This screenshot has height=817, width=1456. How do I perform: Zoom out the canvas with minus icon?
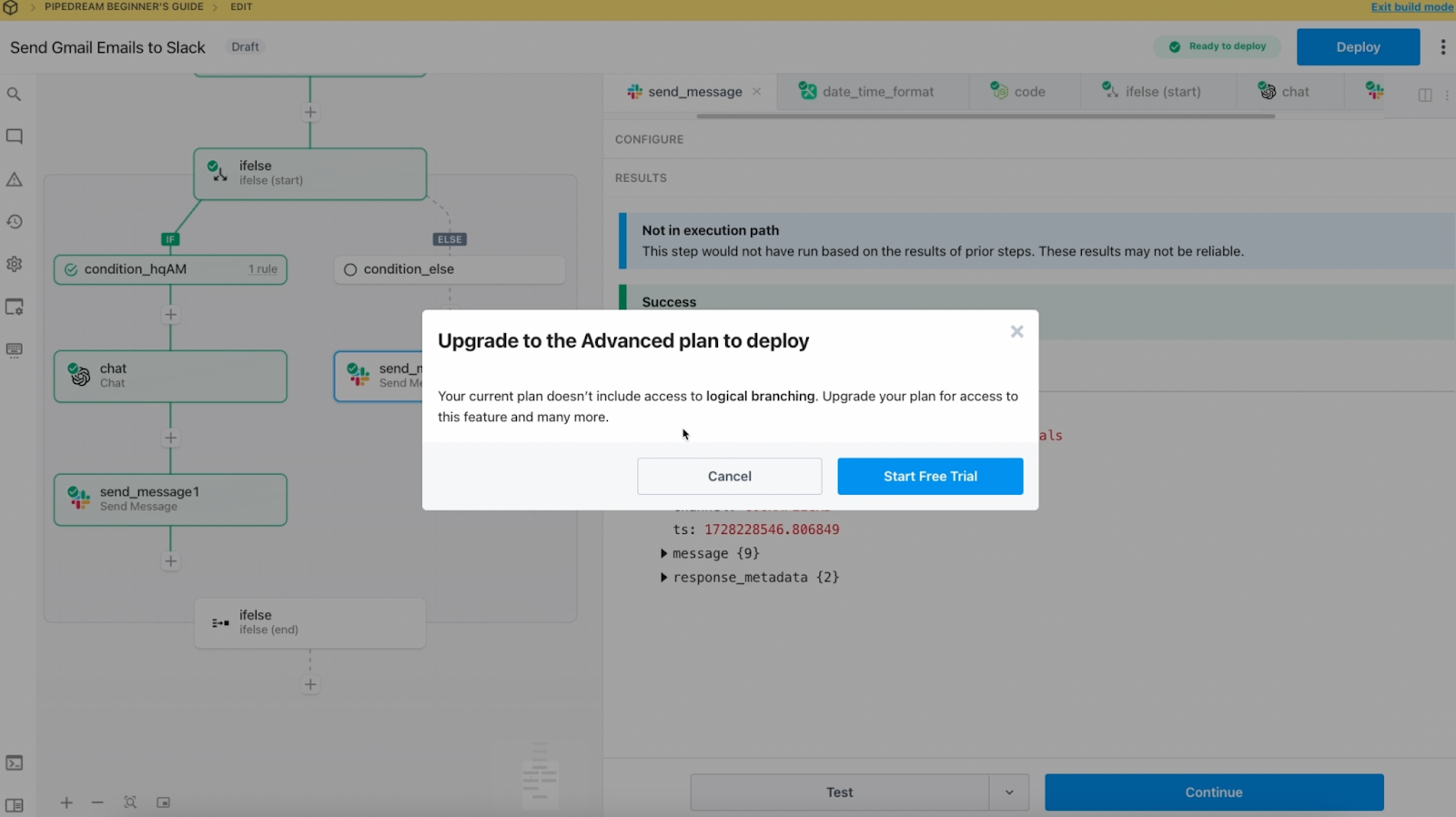[97, 802]
